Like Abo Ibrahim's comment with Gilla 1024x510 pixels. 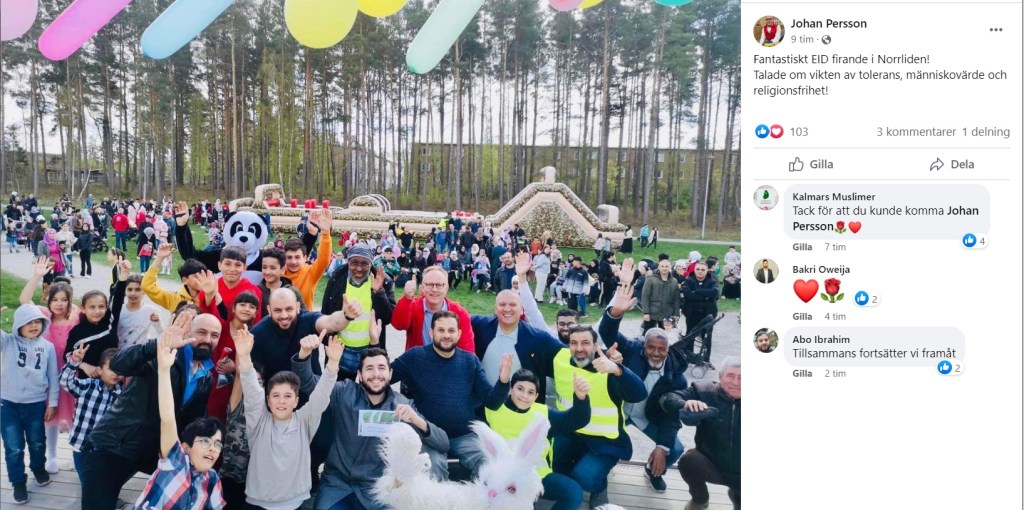(802, 374)
